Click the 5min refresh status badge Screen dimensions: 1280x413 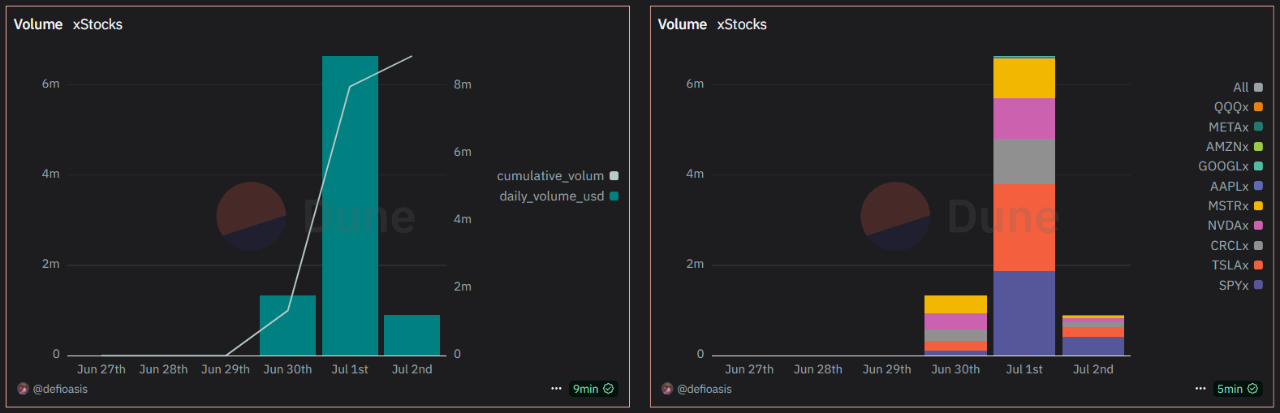1236,388
